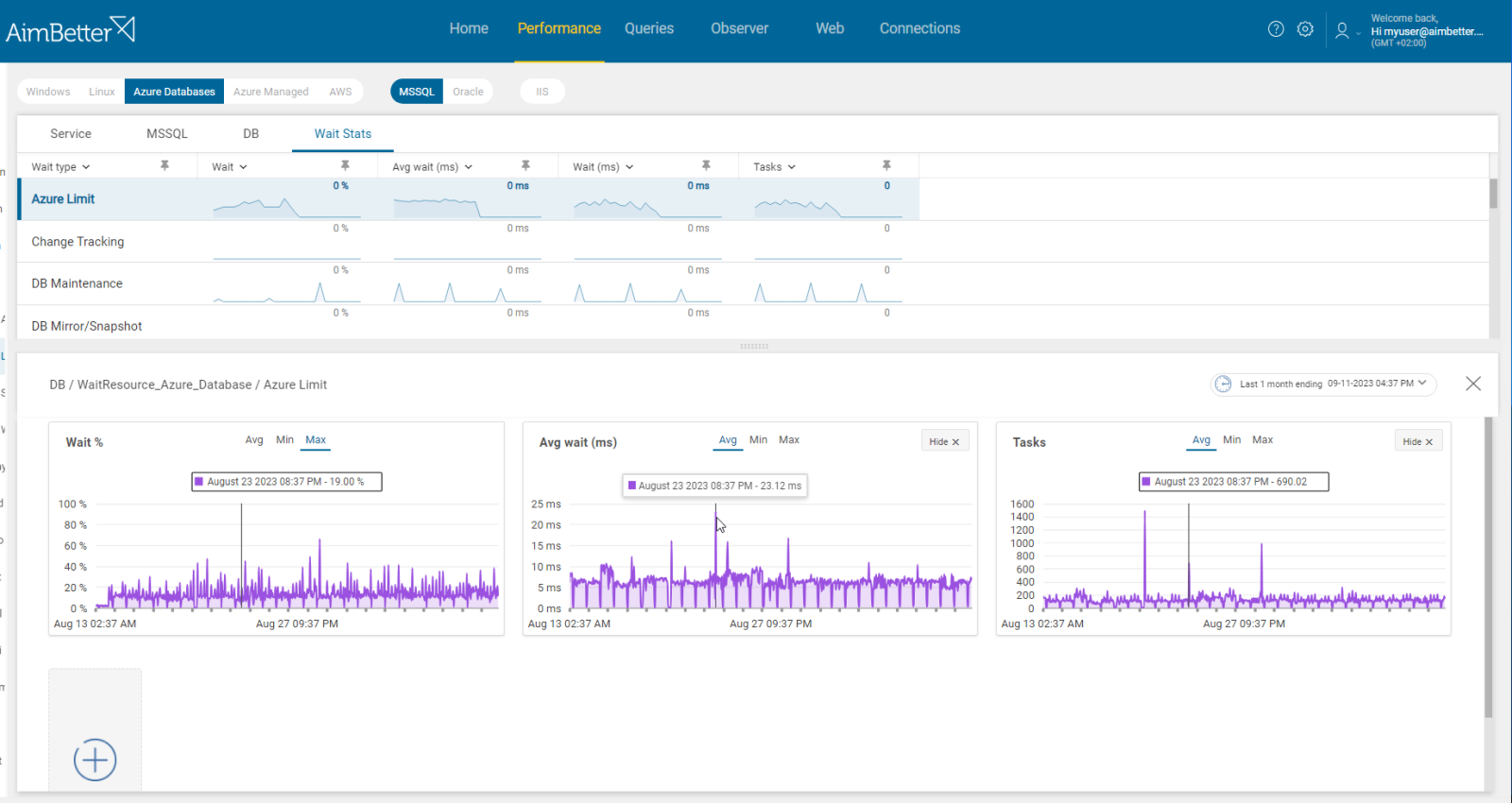Switch to the Wait Stats tab
1512x803 pixels.
tap(343, 134)
